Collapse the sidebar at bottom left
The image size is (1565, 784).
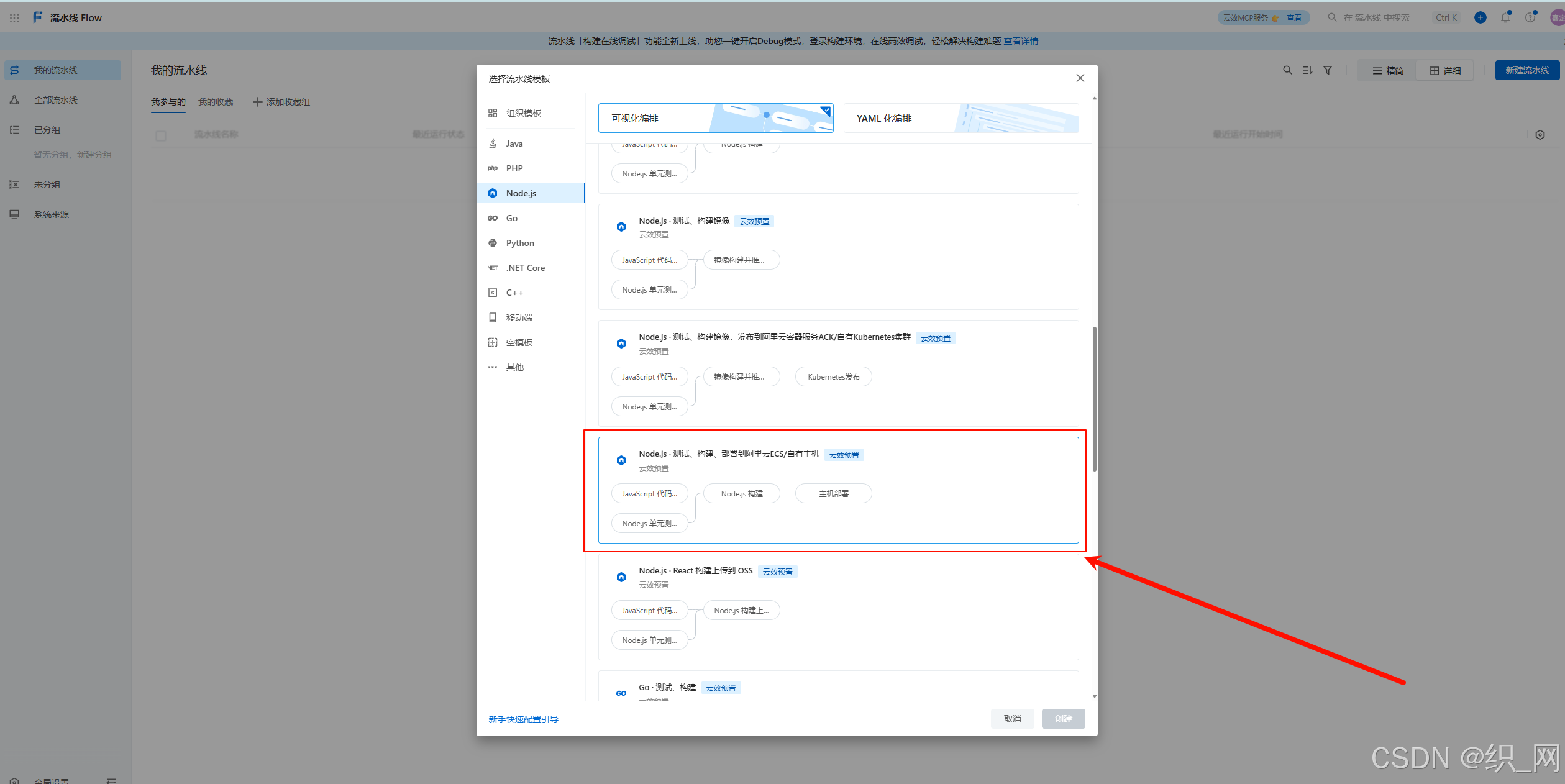point(111,780)
